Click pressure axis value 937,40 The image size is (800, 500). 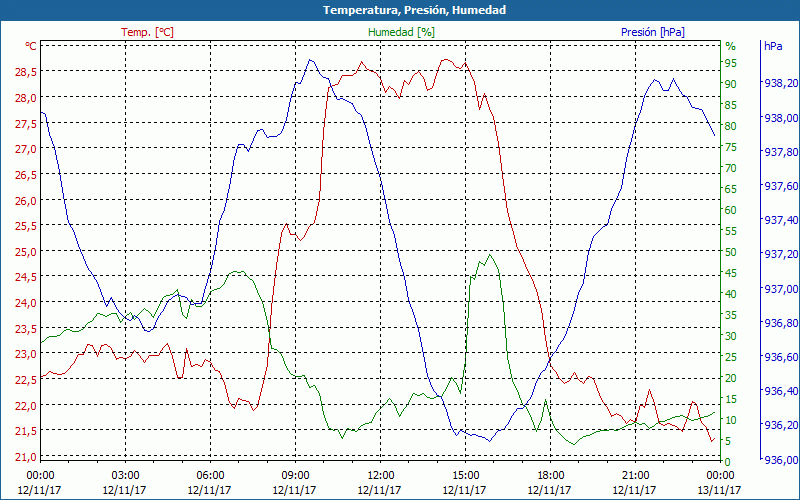pos(781,220)
